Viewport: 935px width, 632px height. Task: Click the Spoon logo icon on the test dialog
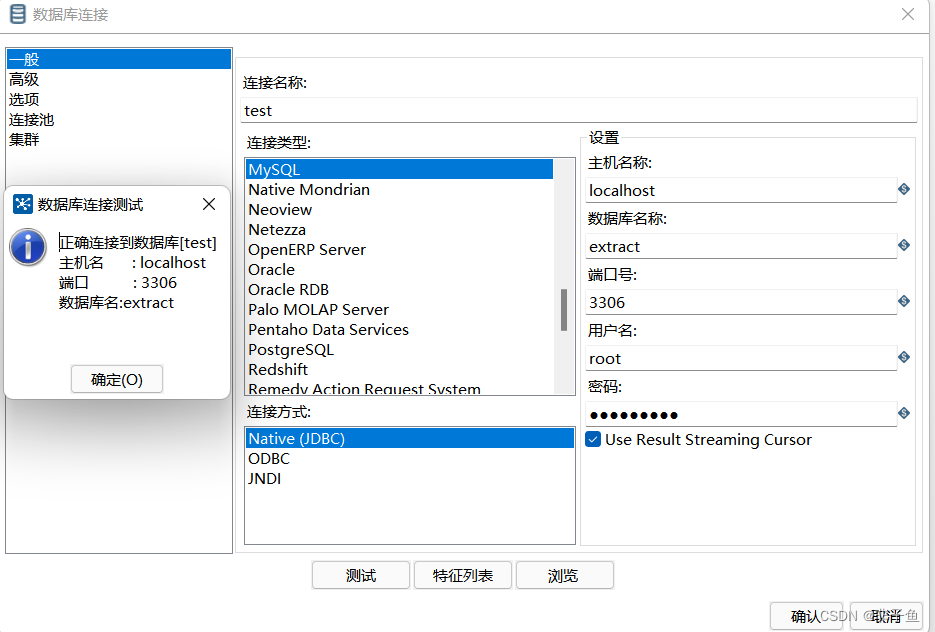[24, 204]
